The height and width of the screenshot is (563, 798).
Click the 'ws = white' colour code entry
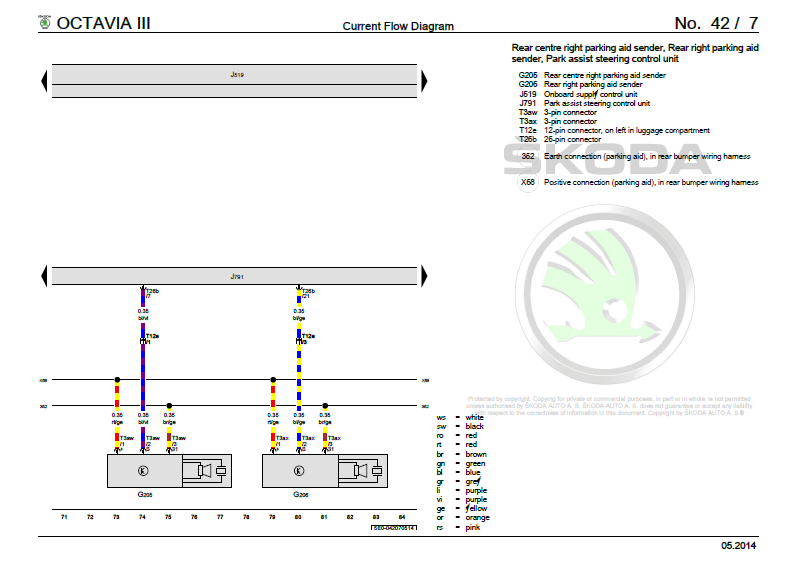[460, 417]
